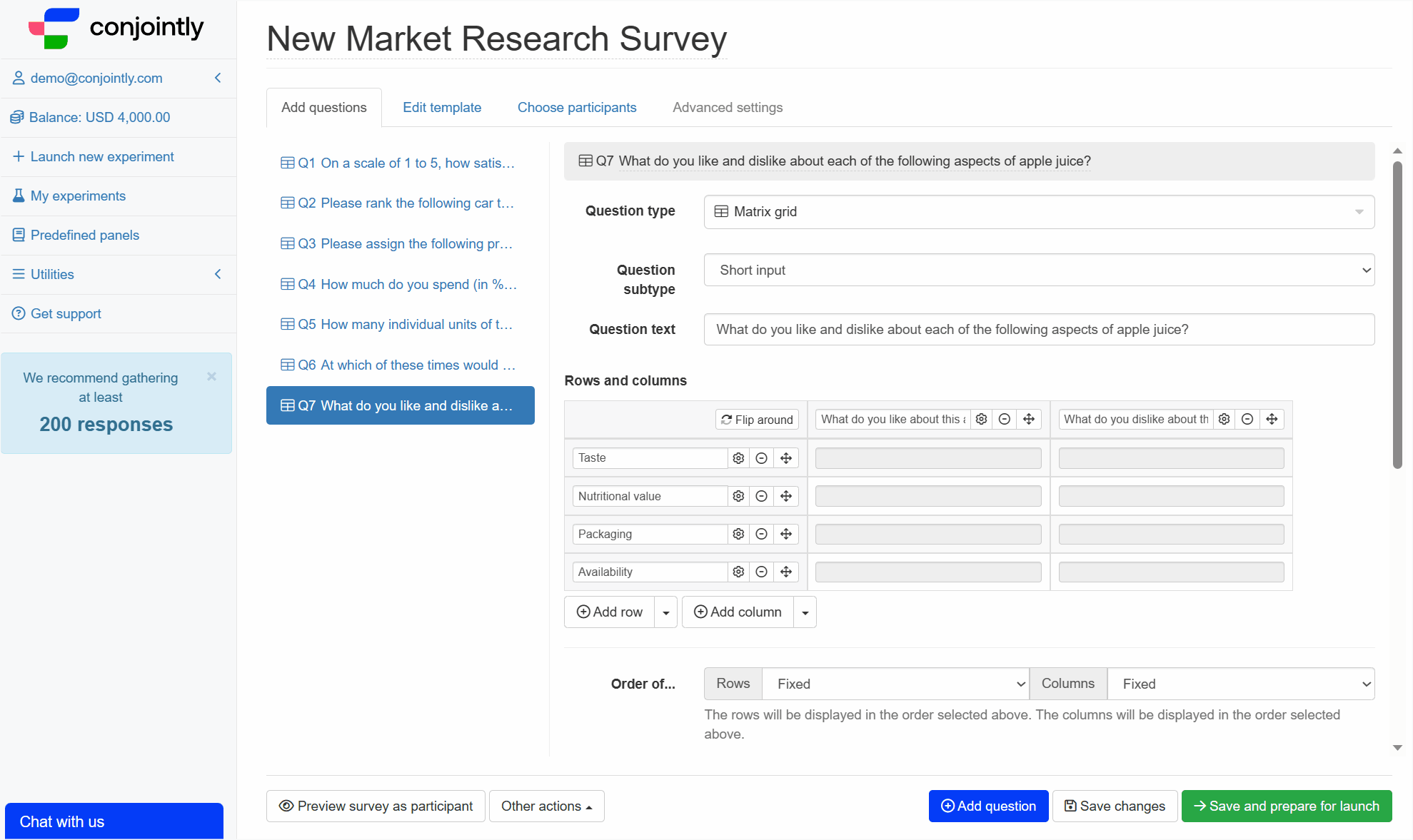Viewport: 1413px width, 840px height.
Task: Click move handle icon for Taste row
Action: [786, 458]
